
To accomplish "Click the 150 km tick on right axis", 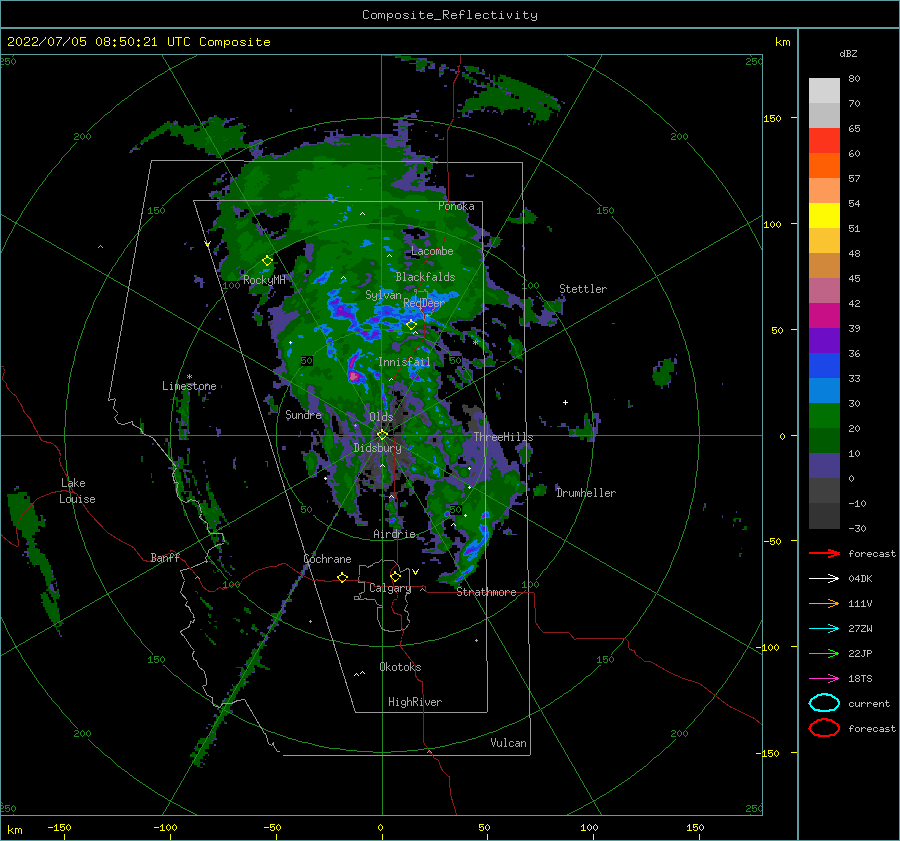I will 773,118.
